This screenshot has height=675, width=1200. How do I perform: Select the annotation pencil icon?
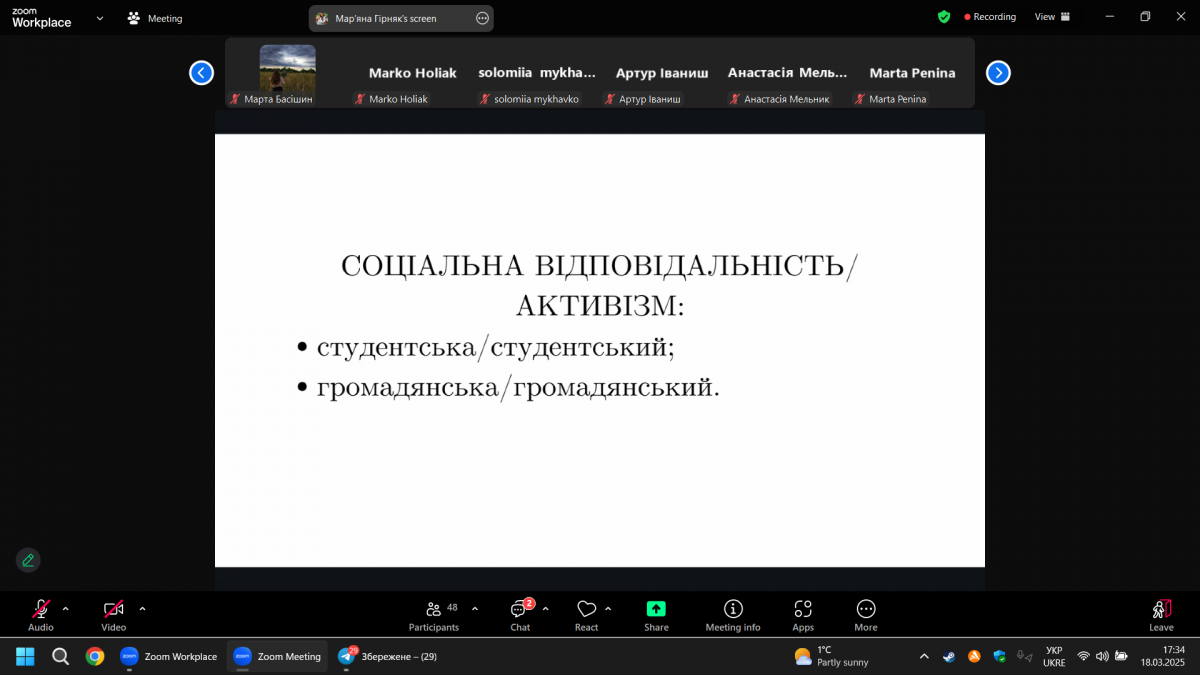pos(28,560)
